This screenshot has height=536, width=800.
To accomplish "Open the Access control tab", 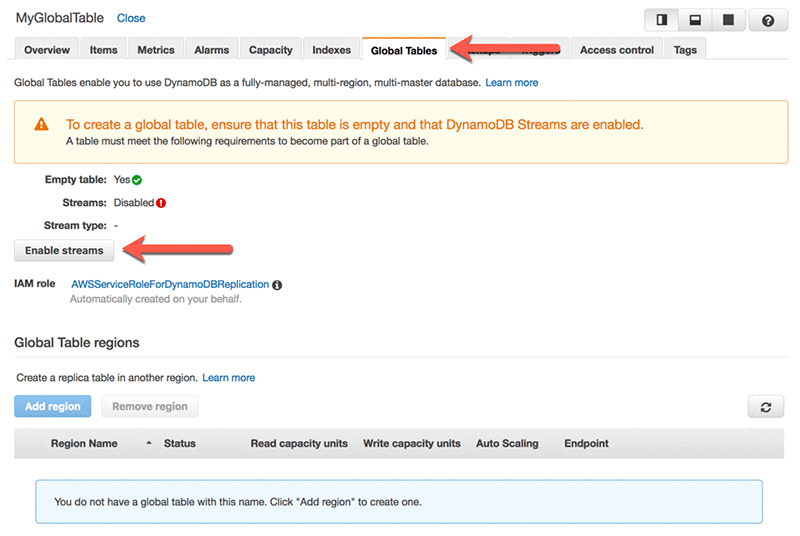I will [x=617, y=50].
